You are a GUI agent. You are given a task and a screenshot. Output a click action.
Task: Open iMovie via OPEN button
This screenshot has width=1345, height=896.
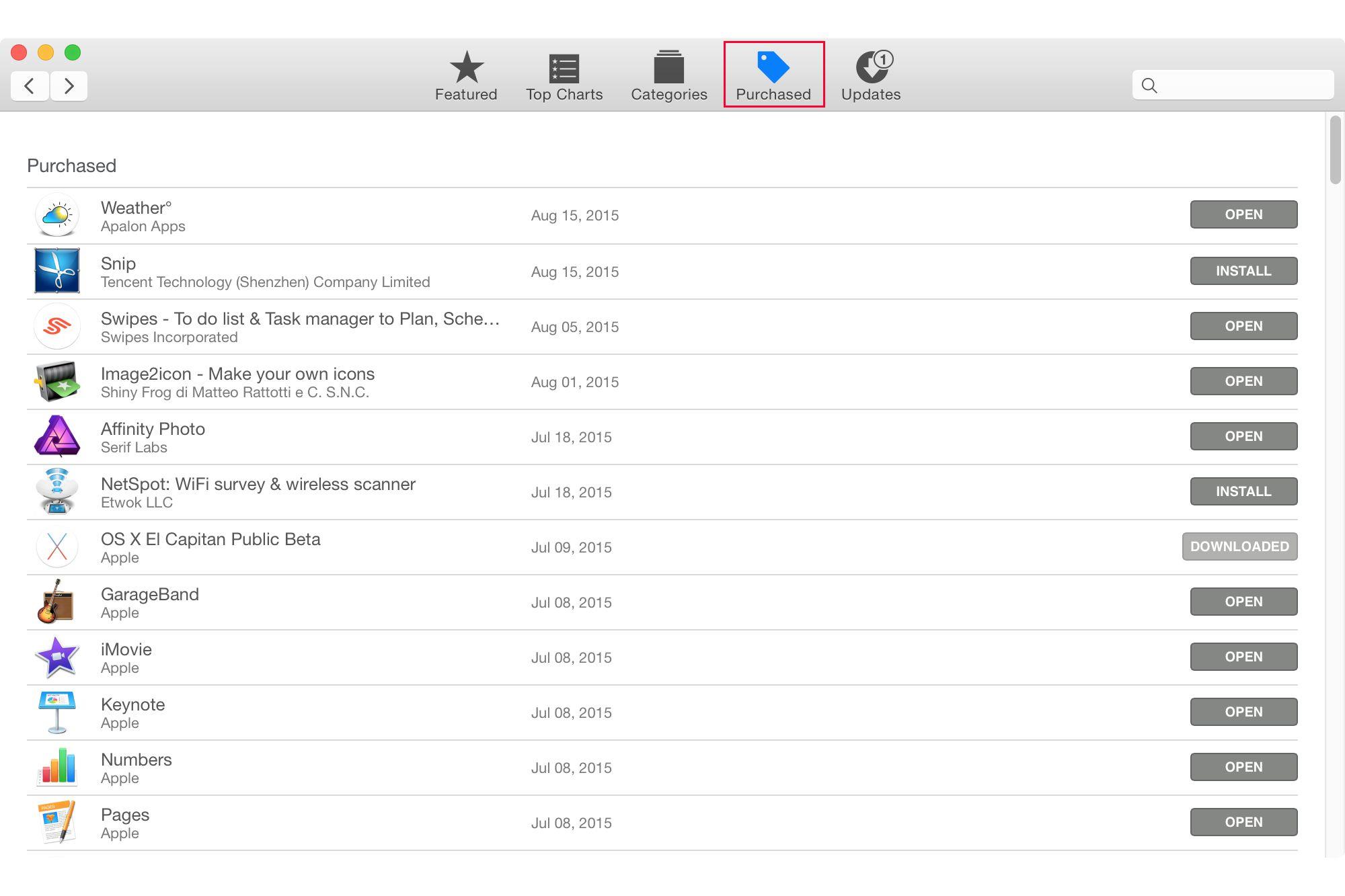coord(1243,657)
